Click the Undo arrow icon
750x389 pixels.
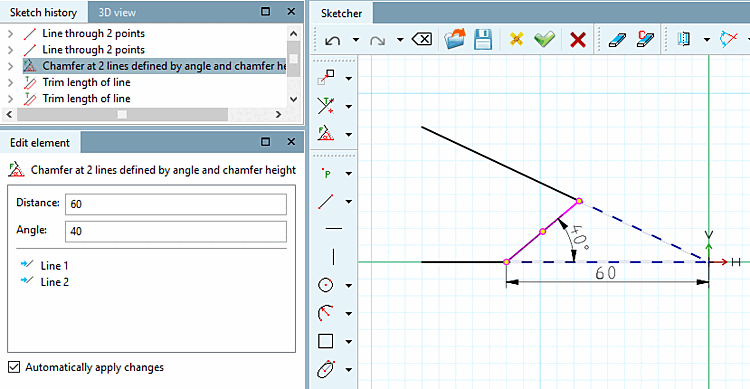pyautogui.click(x=332, y=40)
